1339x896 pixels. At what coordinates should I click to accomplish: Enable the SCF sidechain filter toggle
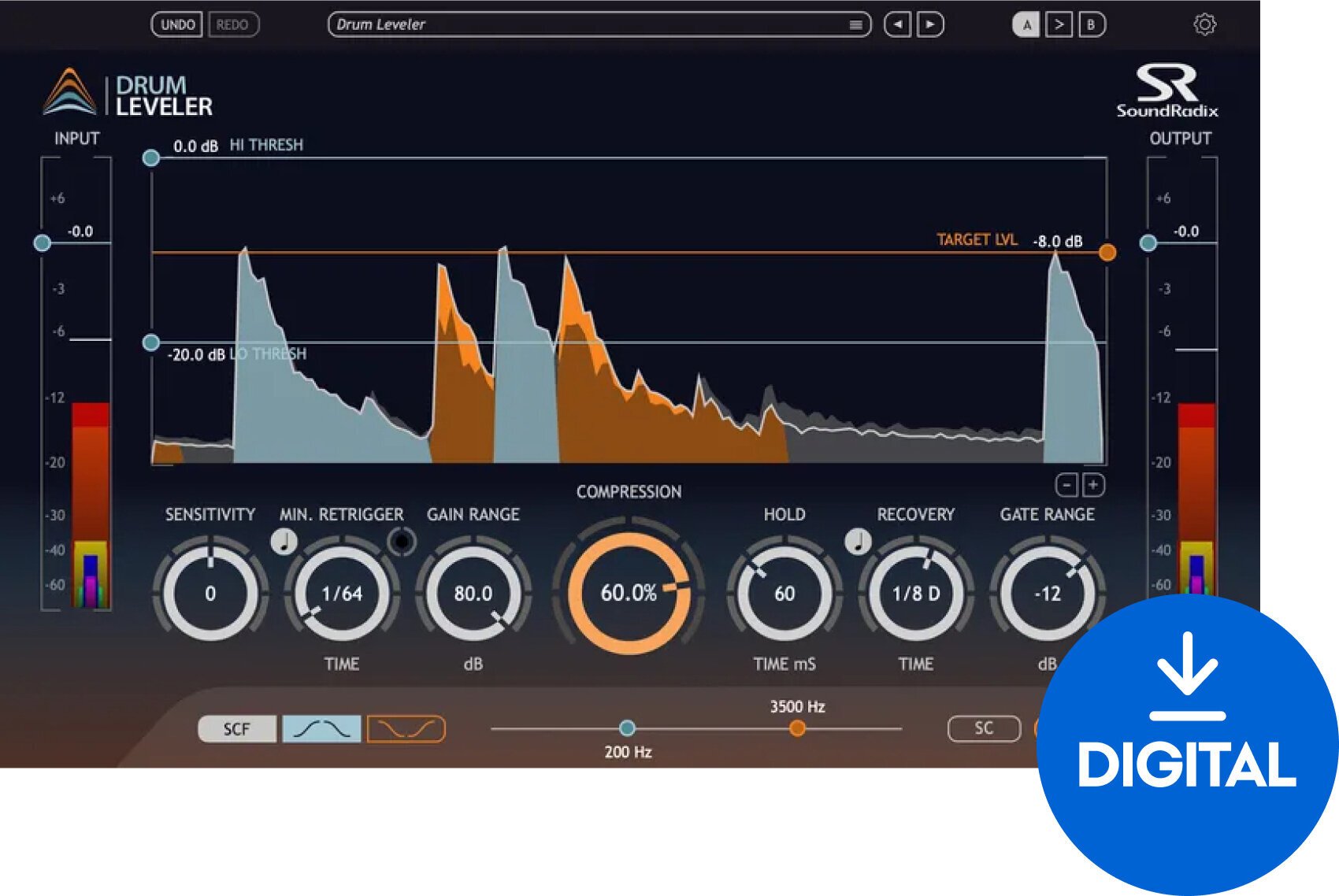(x=236, y=728)
